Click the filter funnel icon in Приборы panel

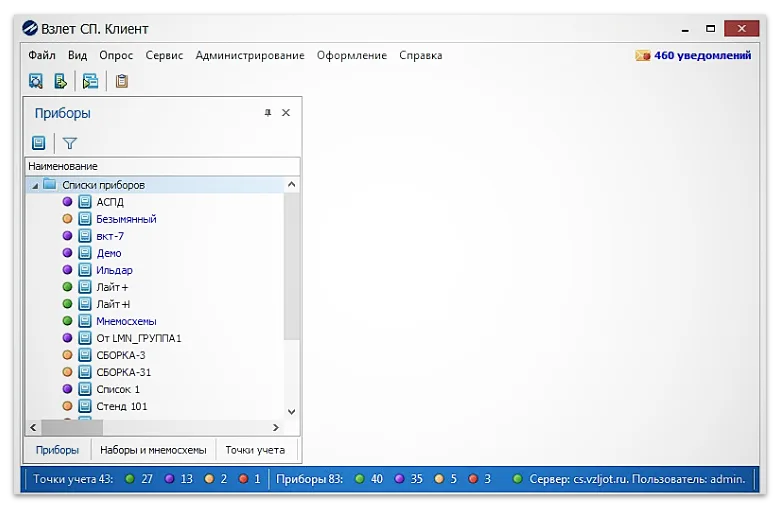coord(69,143)
